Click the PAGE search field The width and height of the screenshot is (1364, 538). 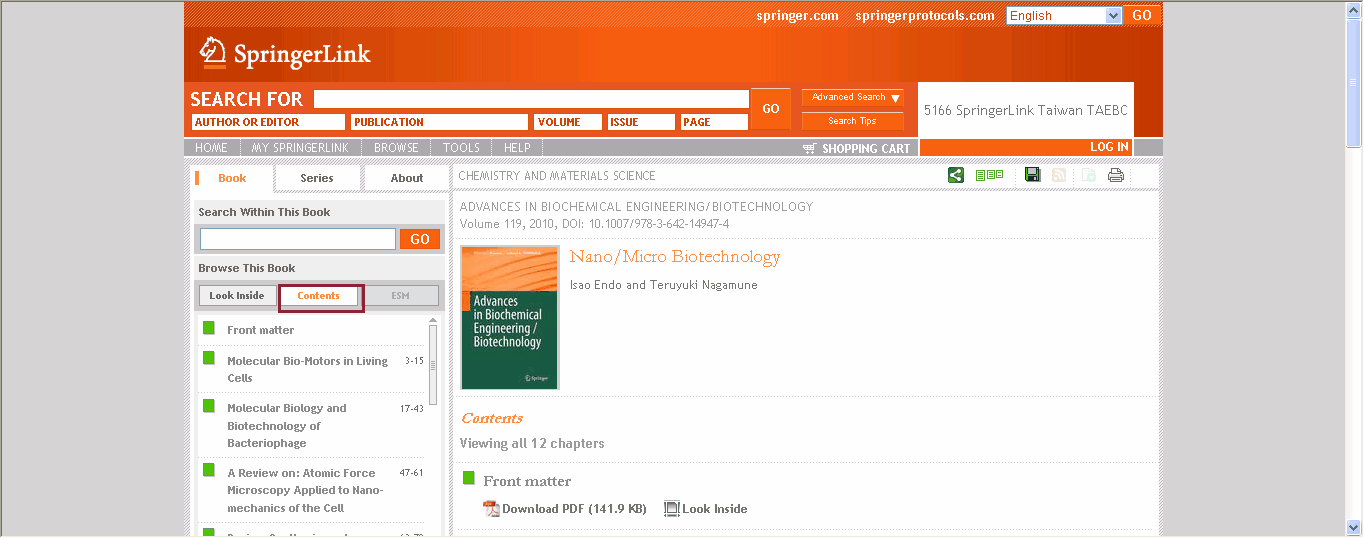714,122
